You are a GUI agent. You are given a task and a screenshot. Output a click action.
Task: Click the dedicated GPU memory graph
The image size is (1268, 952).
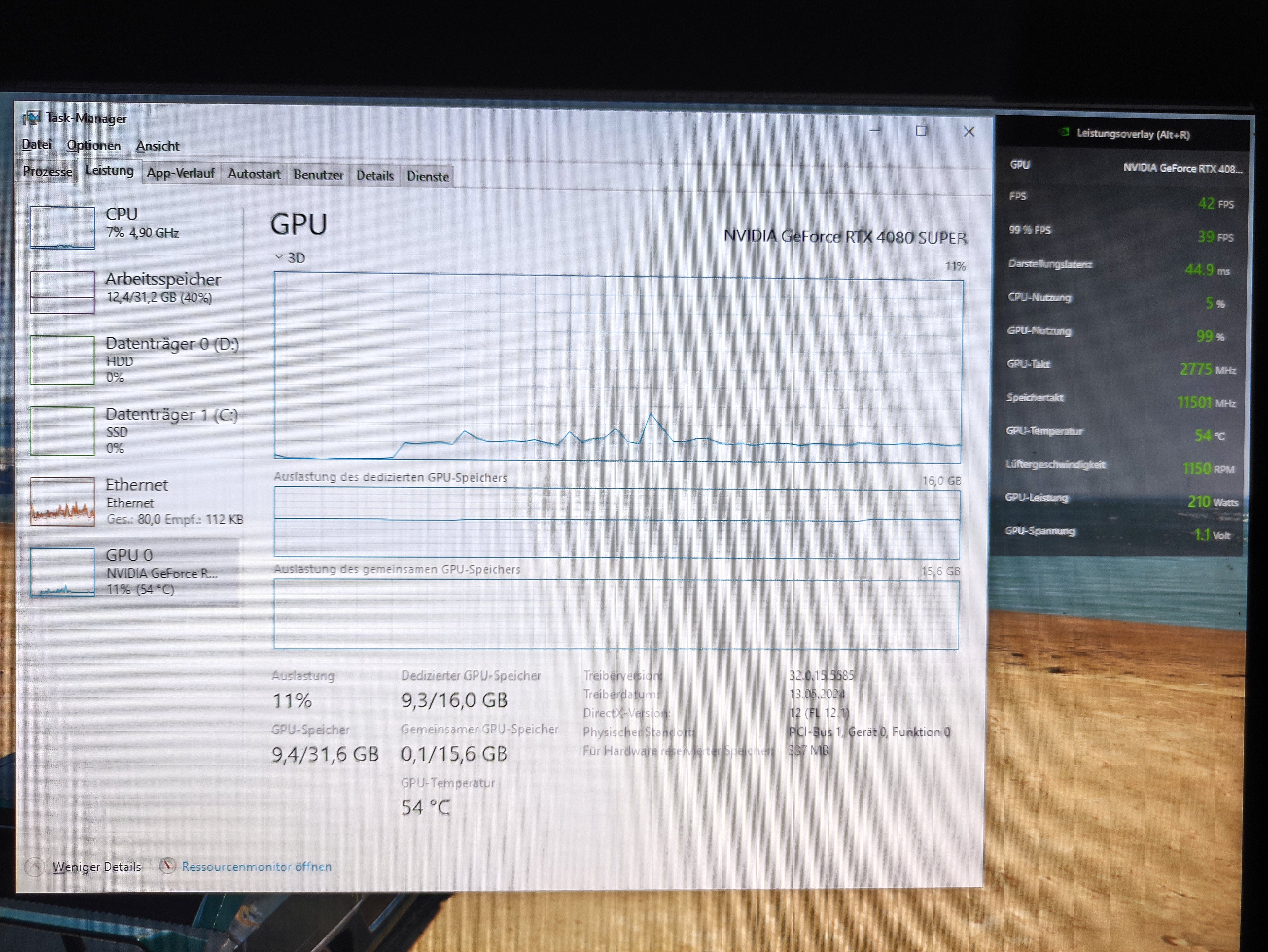(x=617, y=523)
